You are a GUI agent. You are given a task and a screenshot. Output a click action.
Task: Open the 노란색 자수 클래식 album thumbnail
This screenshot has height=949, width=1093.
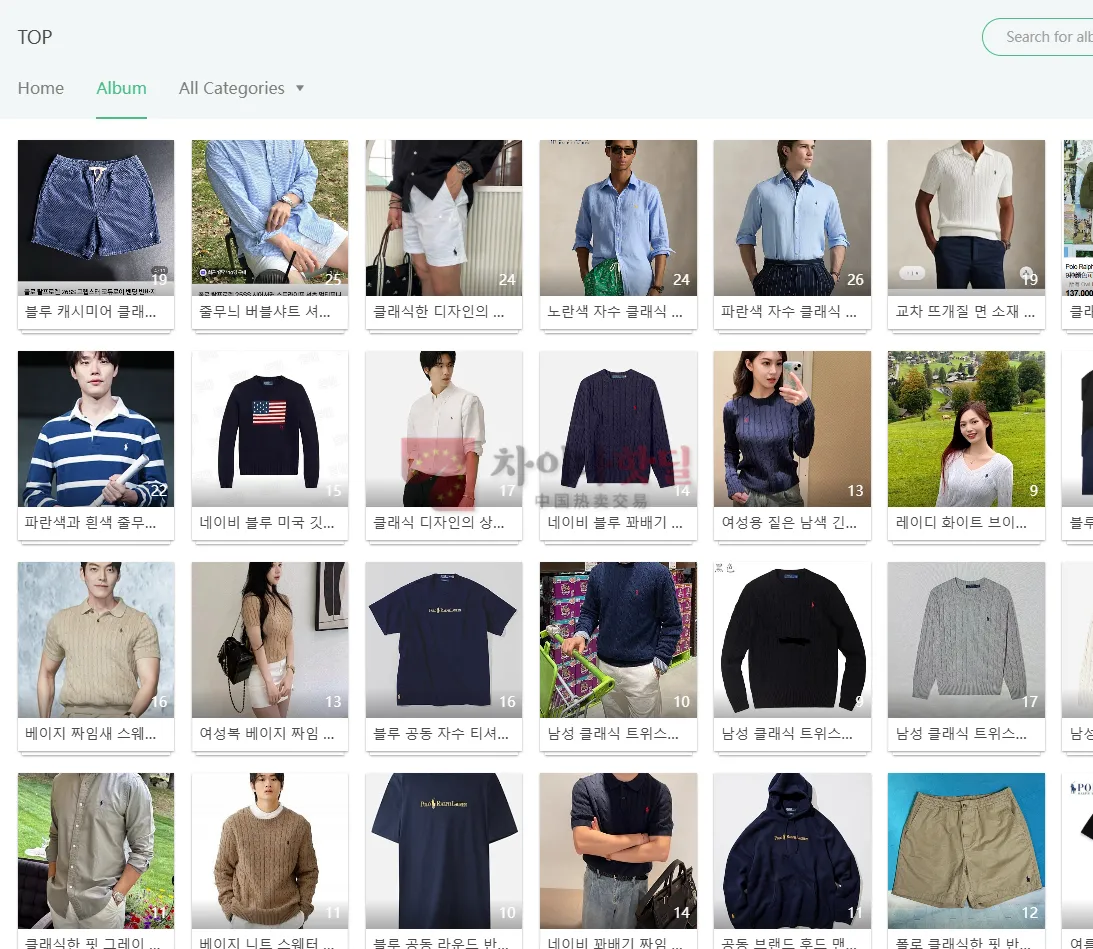pyautogui.click(x=618, y=218)
